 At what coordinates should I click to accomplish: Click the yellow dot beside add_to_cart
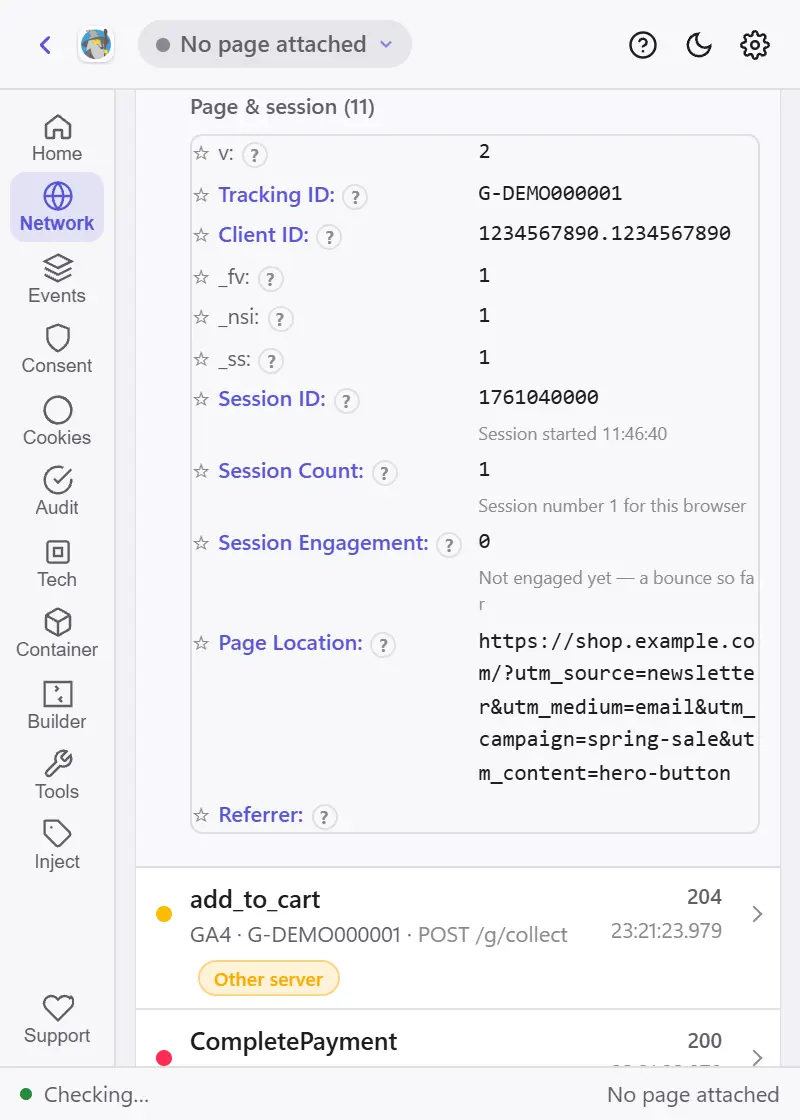[x=164, y=914]
